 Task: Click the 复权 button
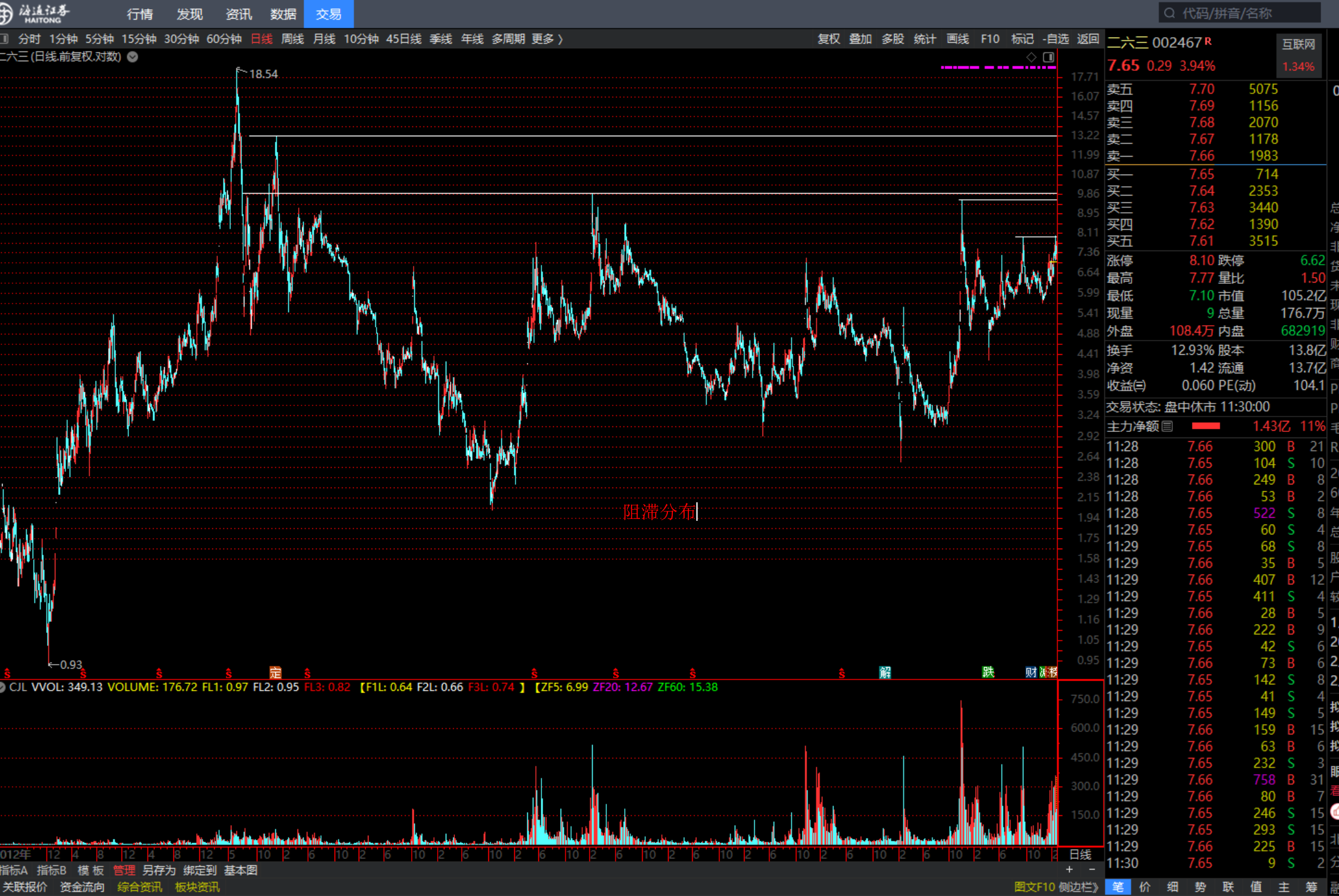pyautogui.click(x=828, y=39)
